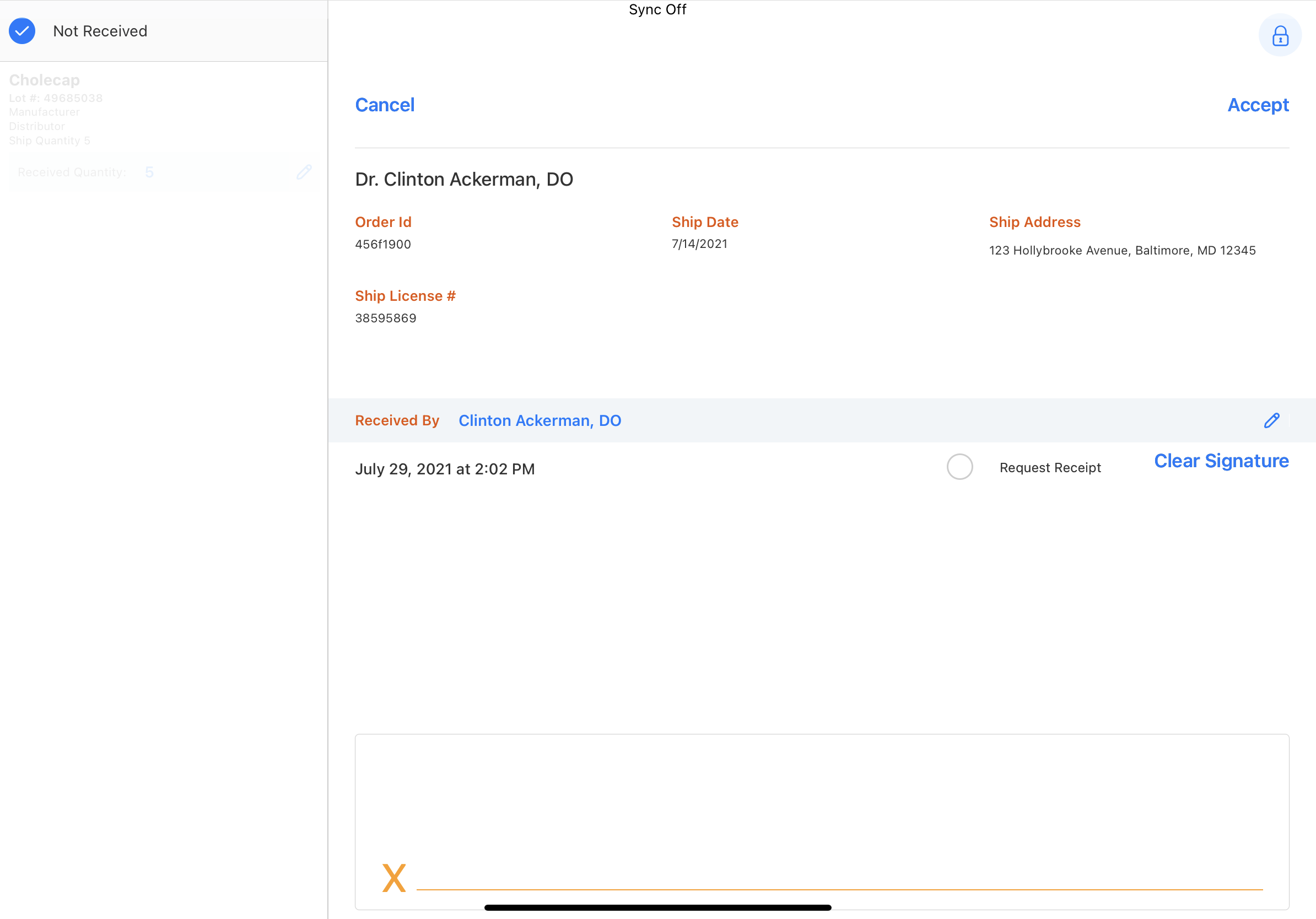Select the Cholecap item in list
1316x919 pixels.
pos(45,80)
